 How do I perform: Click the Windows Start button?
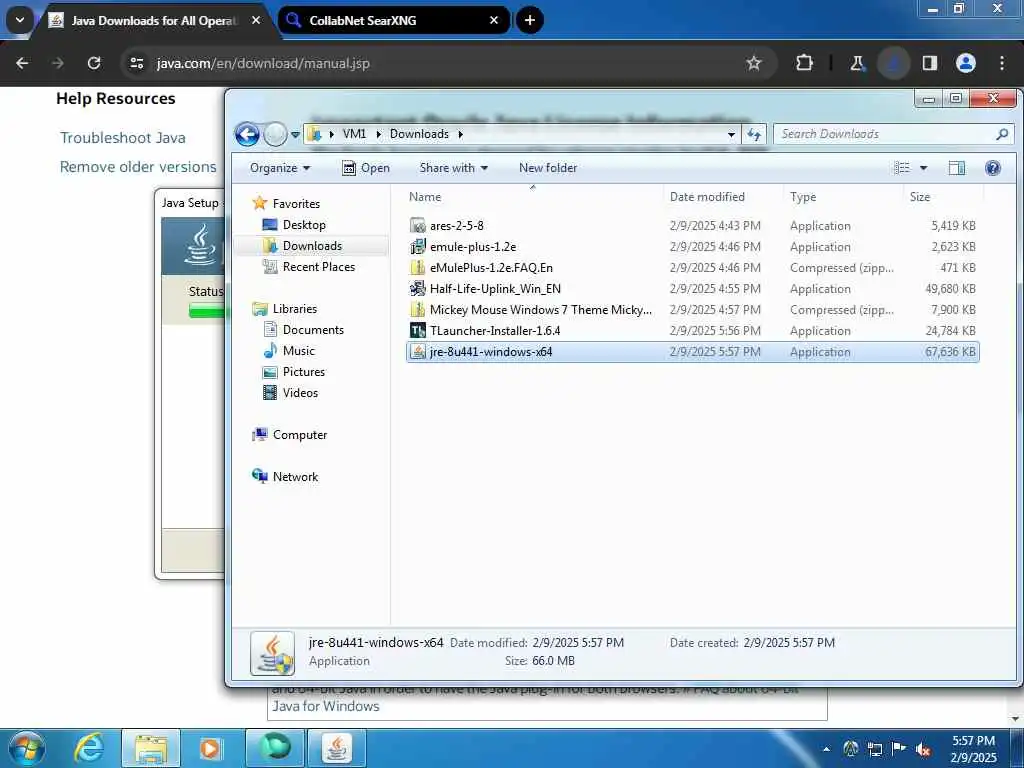pyautogui.click(x=27, y=748)
